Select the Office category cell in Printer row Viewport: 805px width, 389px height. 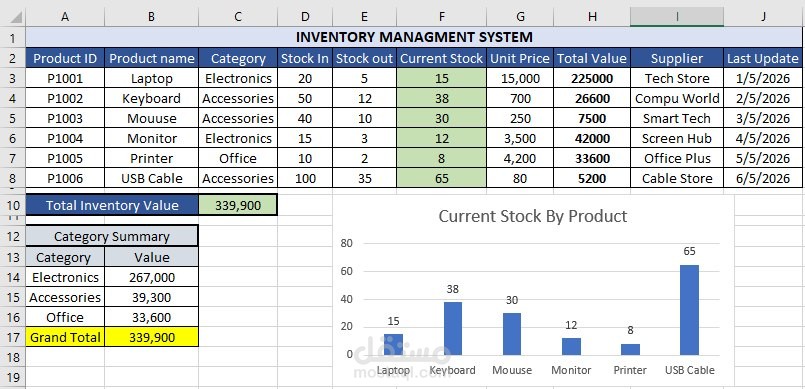(238, 159)
